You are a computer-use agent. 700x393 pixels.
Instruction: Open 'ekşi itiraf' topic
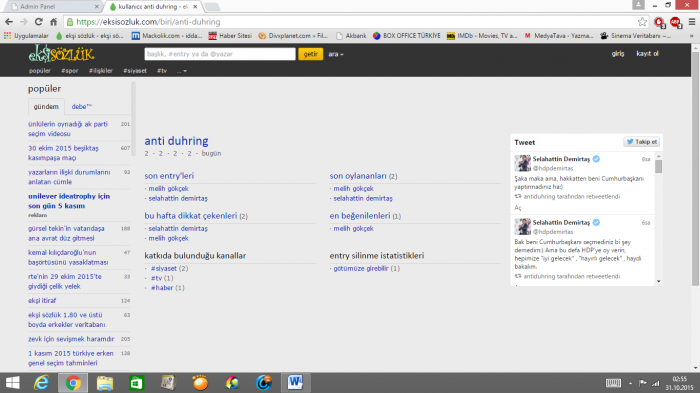tap(42, 301)
